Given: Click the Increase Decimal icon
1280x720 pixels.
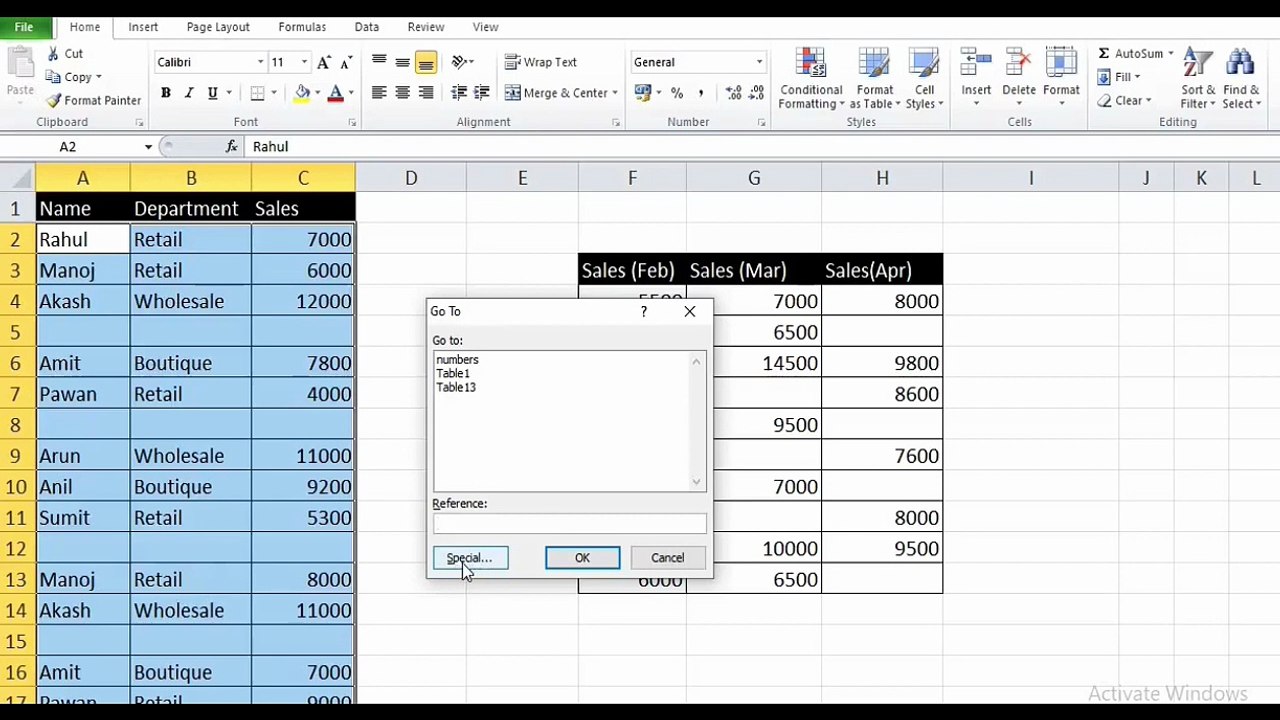Looking at the screenshot, I should [734, 93].
